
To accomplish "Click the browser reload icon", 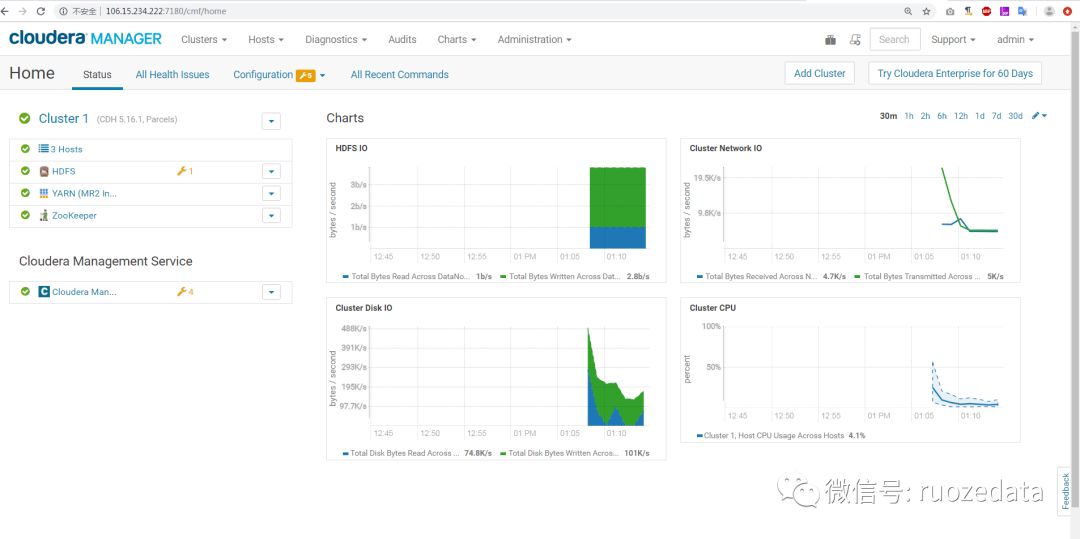I will click(x=41, y=11).
